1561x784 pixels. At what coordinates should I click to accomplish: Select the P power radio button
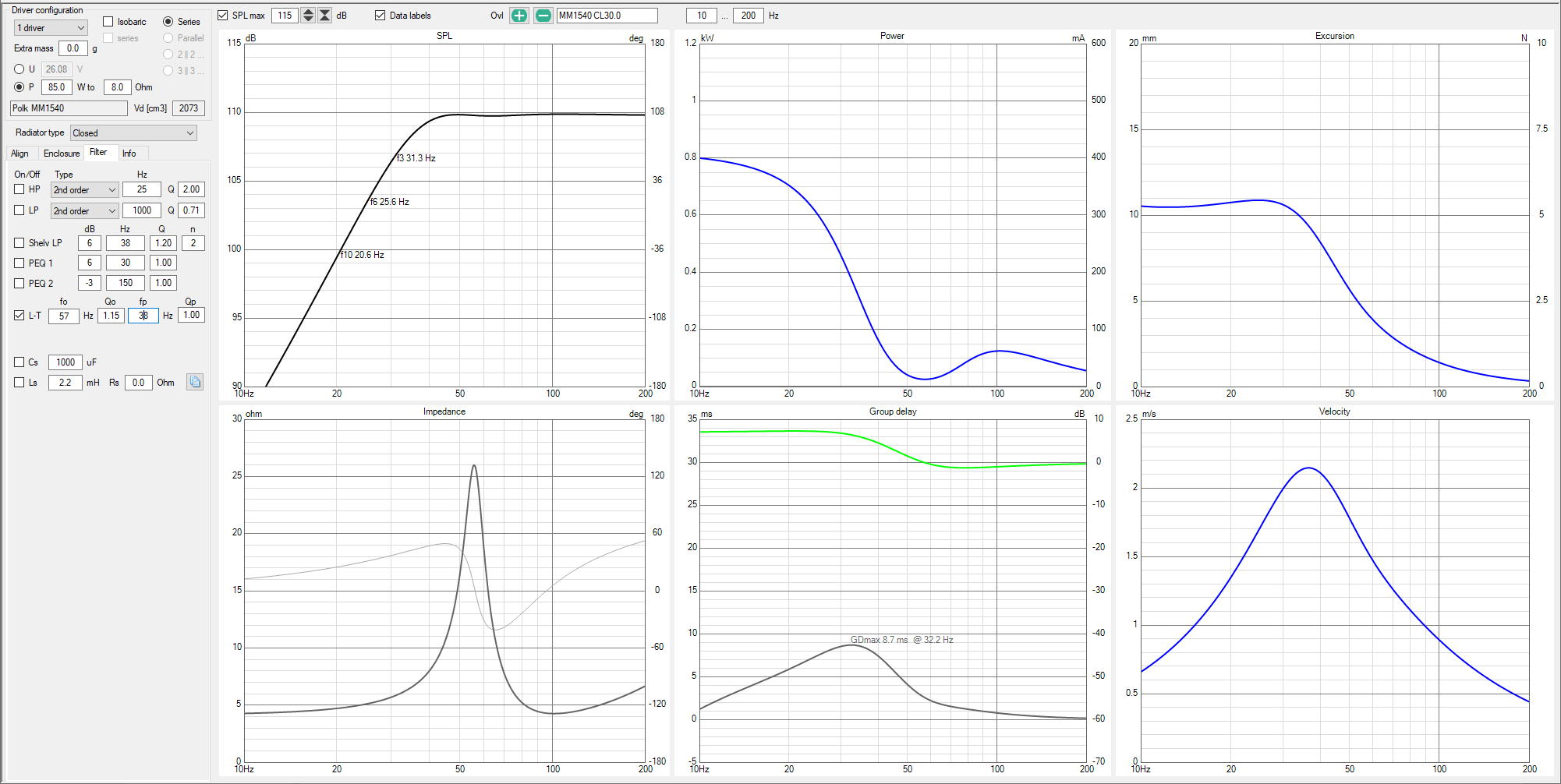pyautogui.click(x=19, y=87)
